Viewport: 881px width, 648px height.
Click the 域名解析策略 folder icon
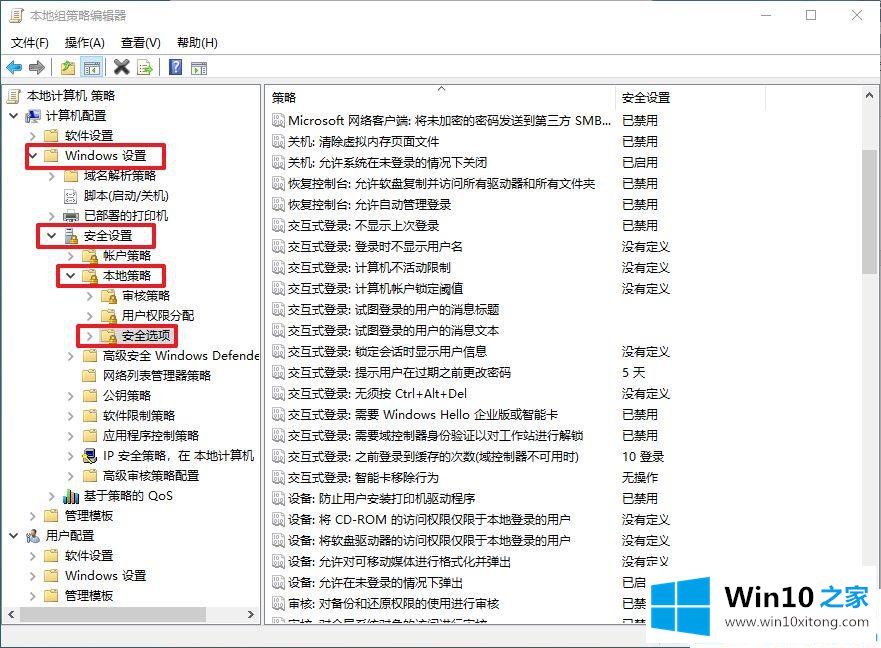[71, 176]
